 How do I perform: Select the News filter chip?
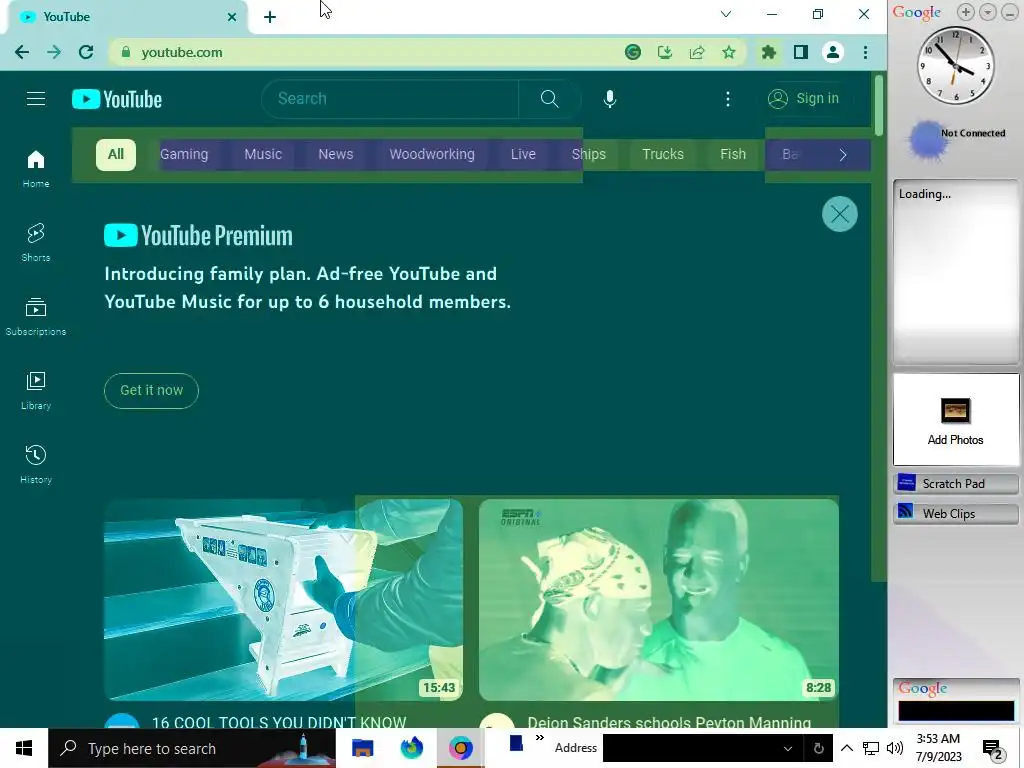[336, 155]
